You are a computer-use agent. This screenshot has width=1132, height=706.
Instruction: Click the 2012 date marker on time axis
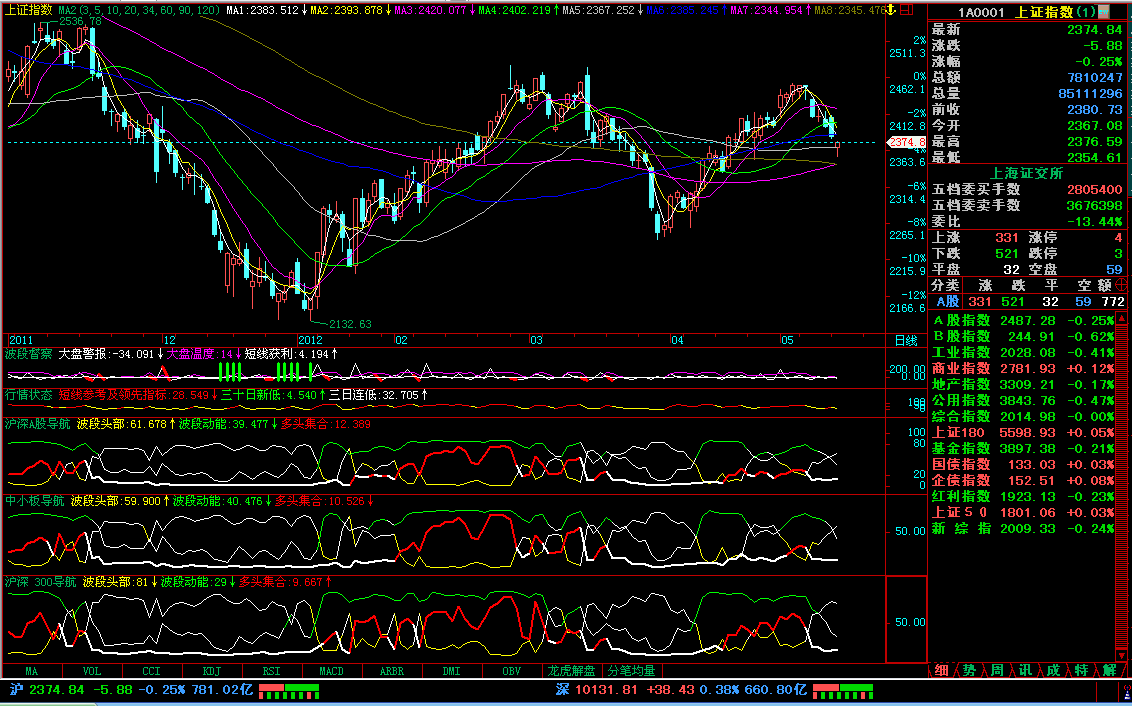310,340
